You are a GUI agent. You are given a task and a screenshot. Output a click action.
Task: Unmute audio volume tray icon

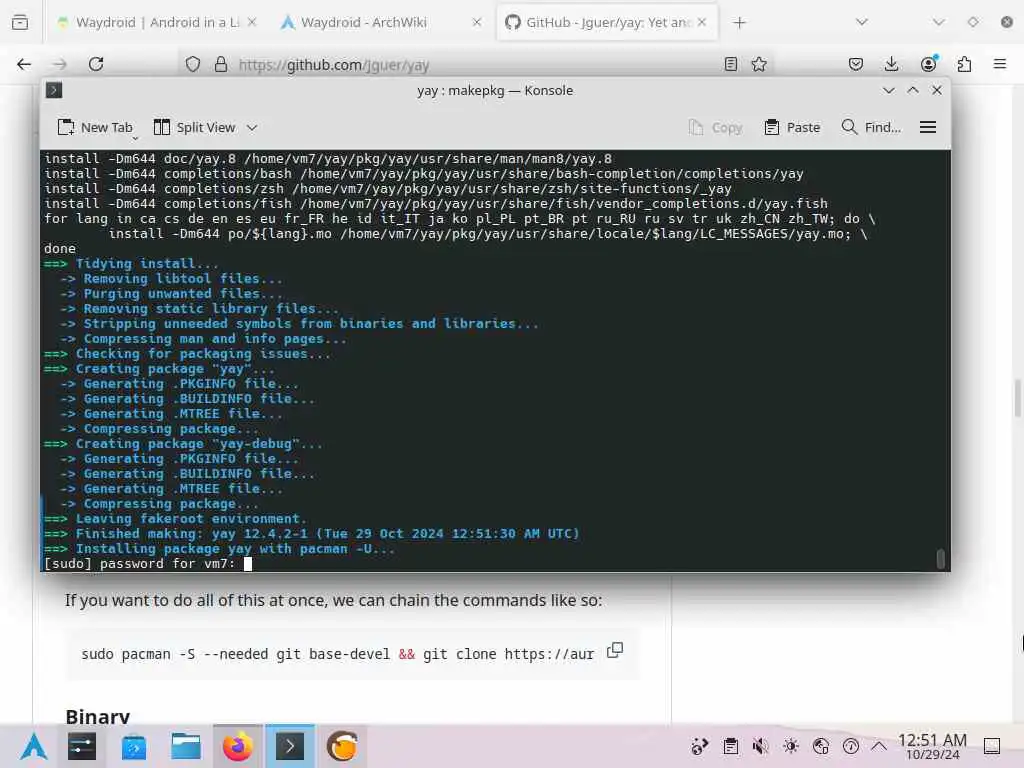tap(760, 746)
